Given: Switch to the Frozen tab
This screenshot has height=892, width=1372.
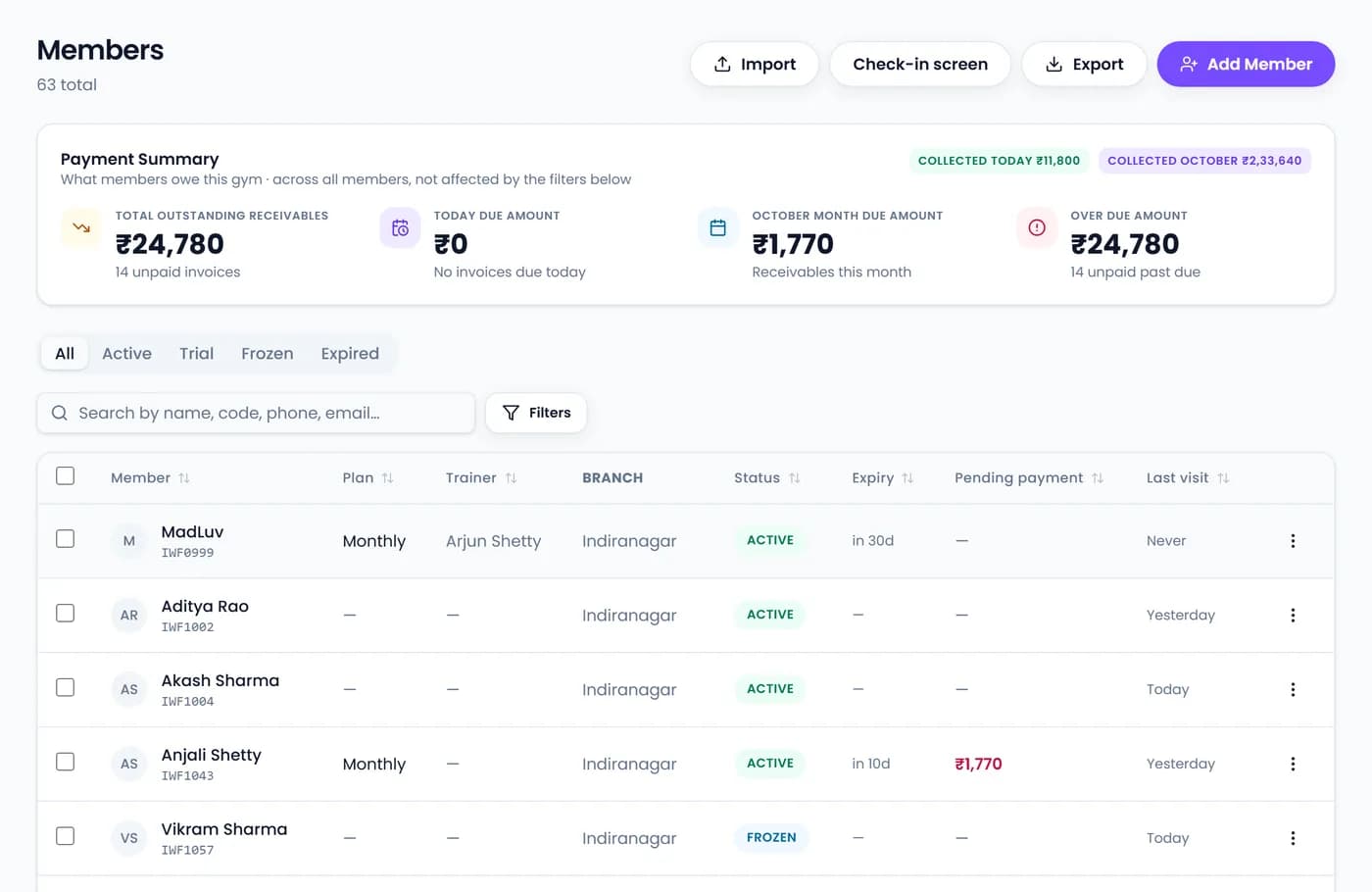Looking at the screenshot, I should click(x=268, y=354).
